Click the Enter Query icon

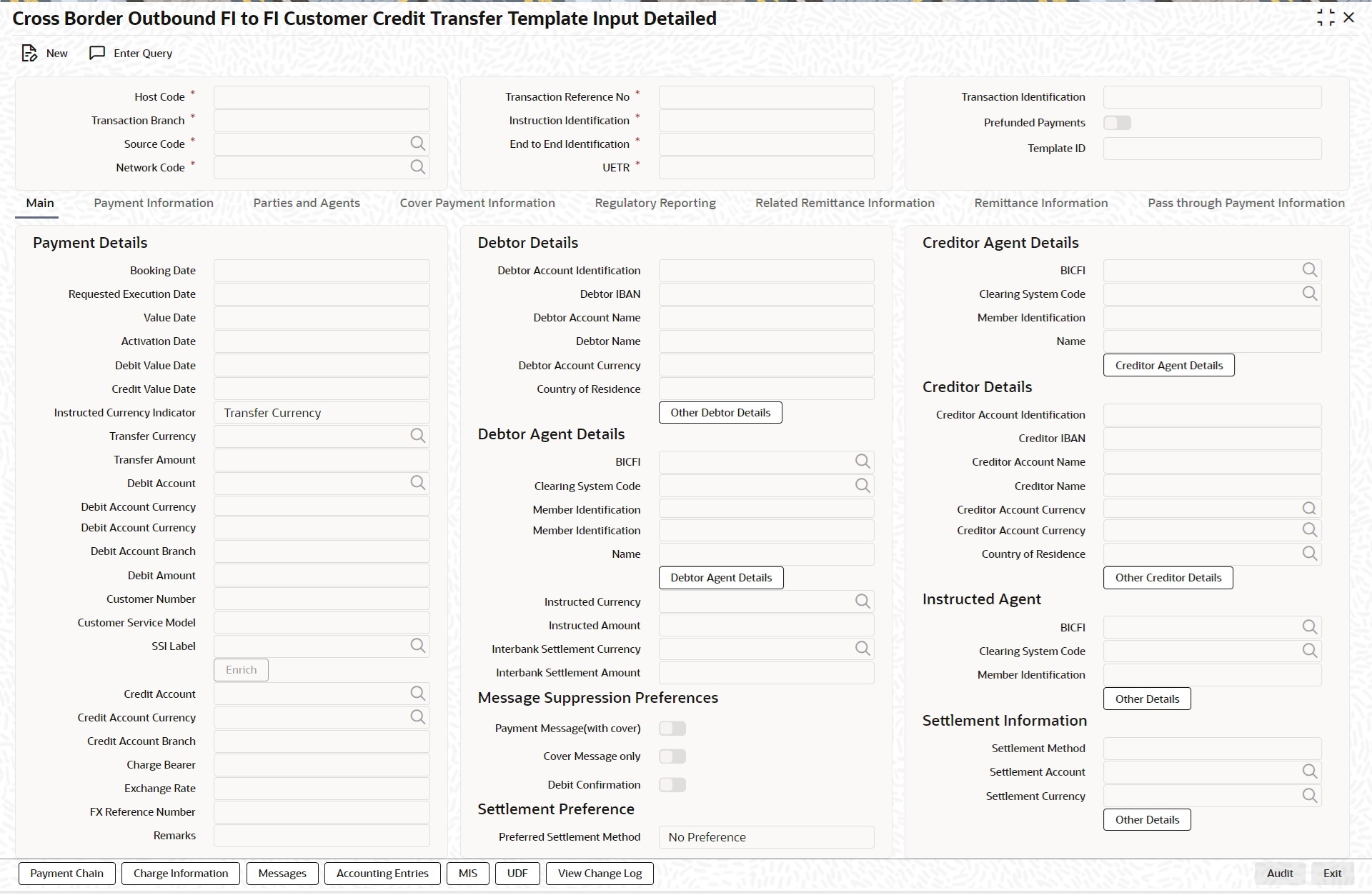97,54
